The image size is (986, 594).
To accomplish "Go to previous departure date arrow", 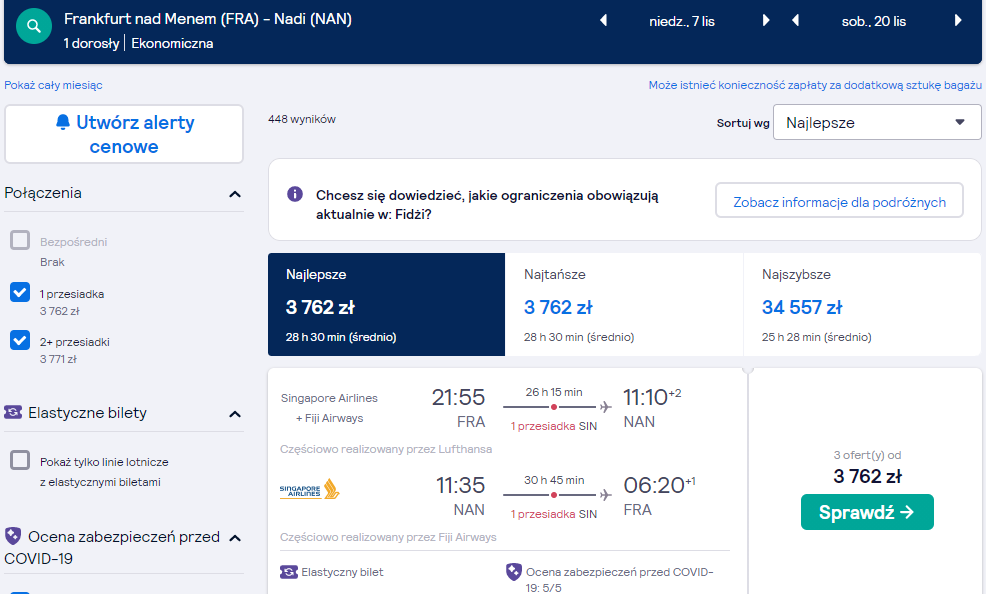I will pyautogui.click(x=603, y=21).
